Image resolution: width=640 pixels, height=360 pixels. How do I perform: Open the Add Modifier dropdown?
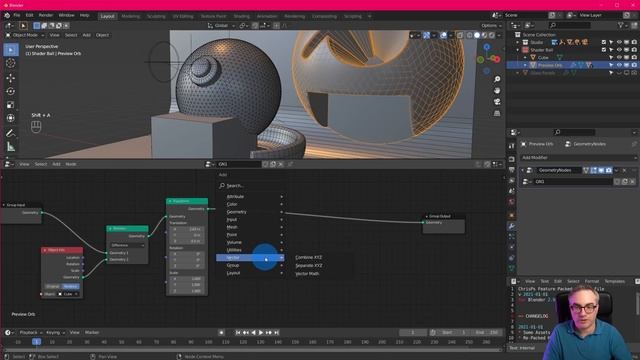[x=578, y=158]
